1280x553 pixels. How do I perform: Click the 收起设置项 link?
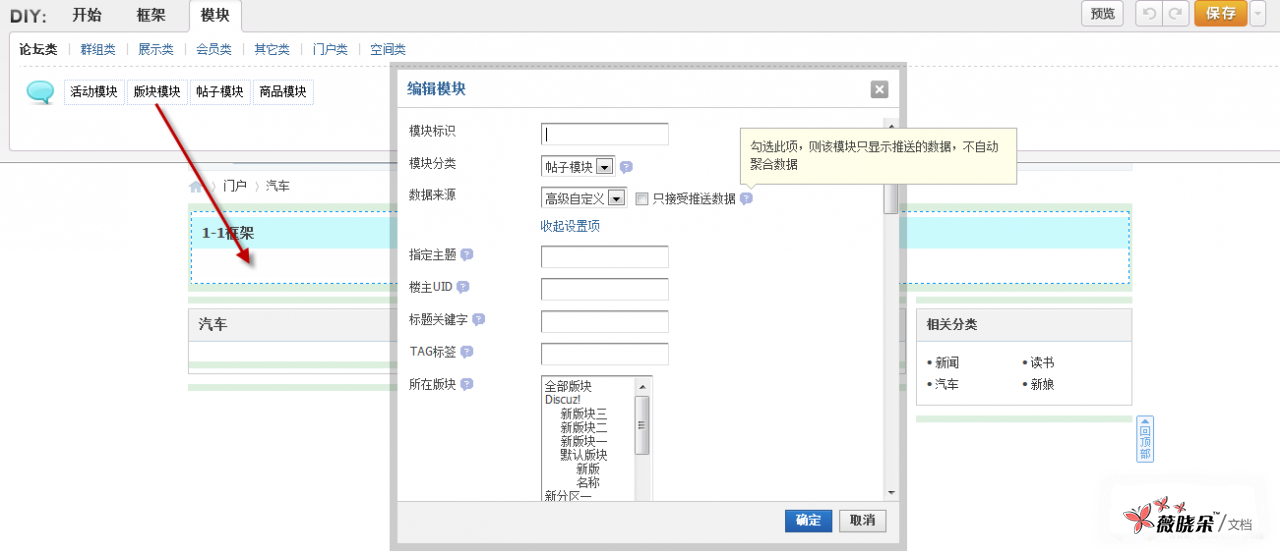570,226
